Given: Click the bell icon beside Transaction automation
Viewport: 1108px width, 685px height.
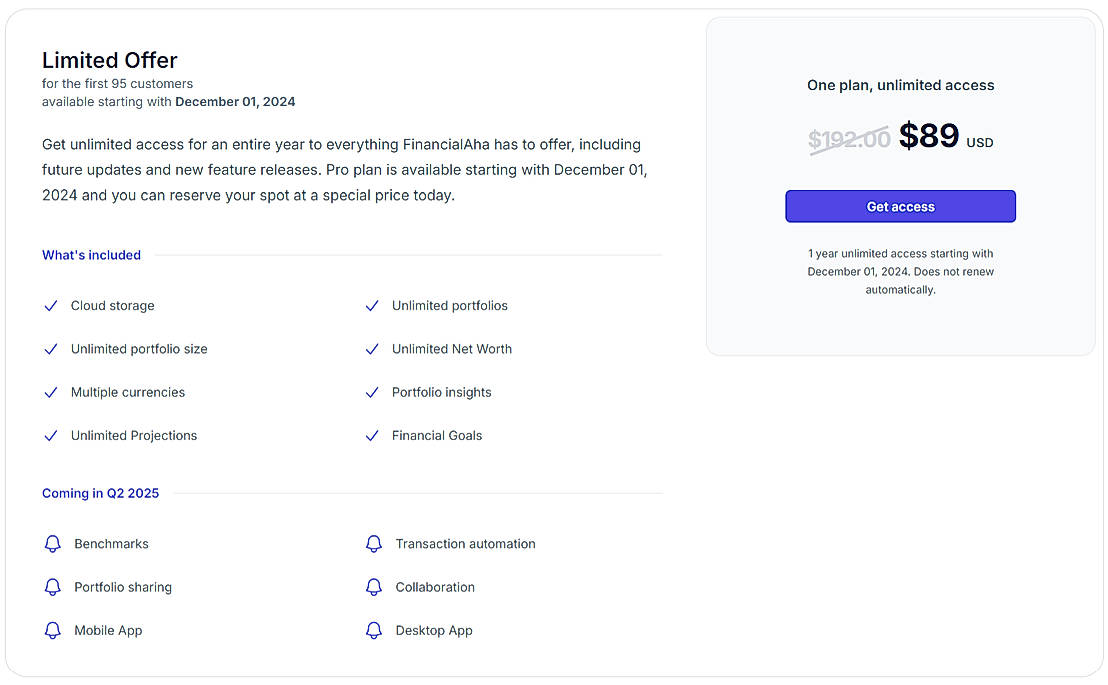Looking at the screenshot, I should click(x=374, y=544).
